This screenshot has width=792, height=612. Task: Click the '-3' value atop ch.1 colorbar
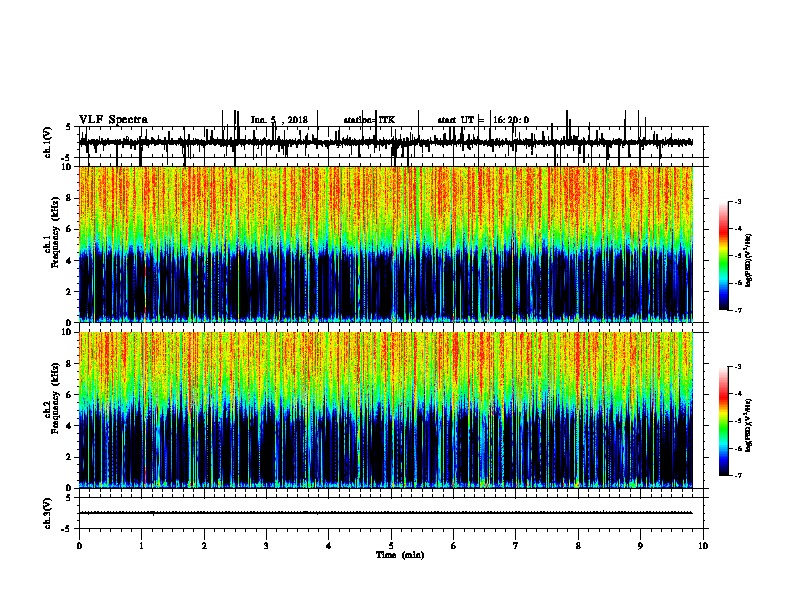tap(738, 201)
